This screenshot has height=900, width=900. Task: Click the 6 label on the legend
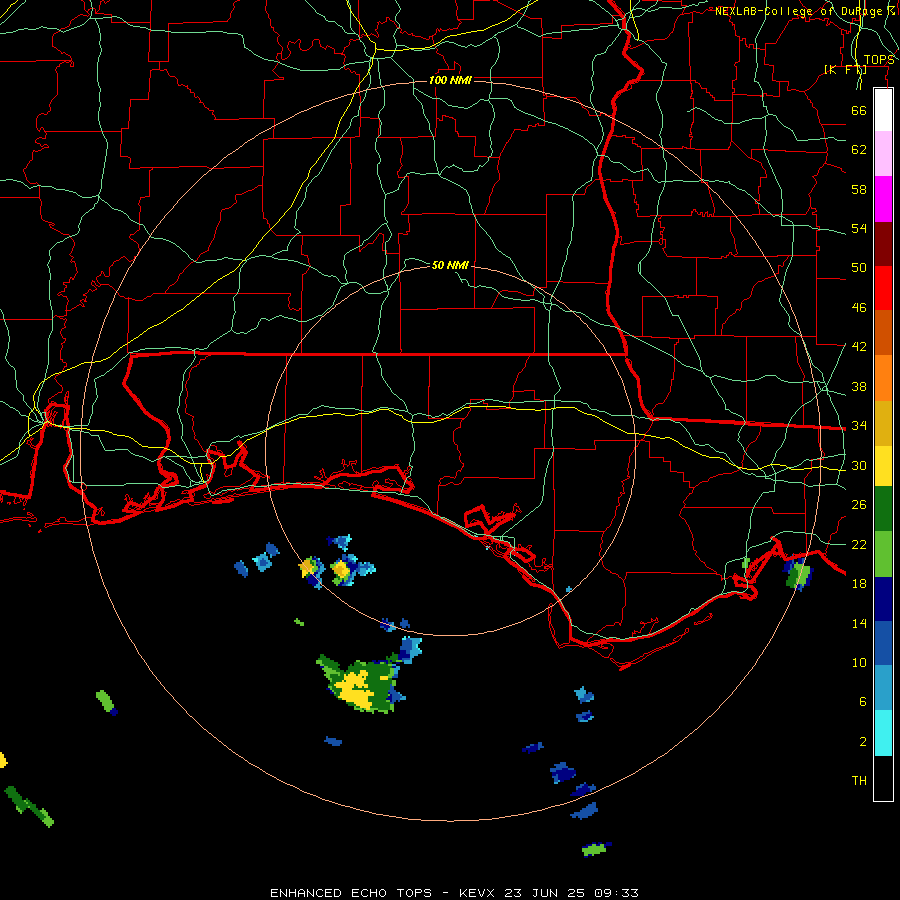[x=863, y=702]
